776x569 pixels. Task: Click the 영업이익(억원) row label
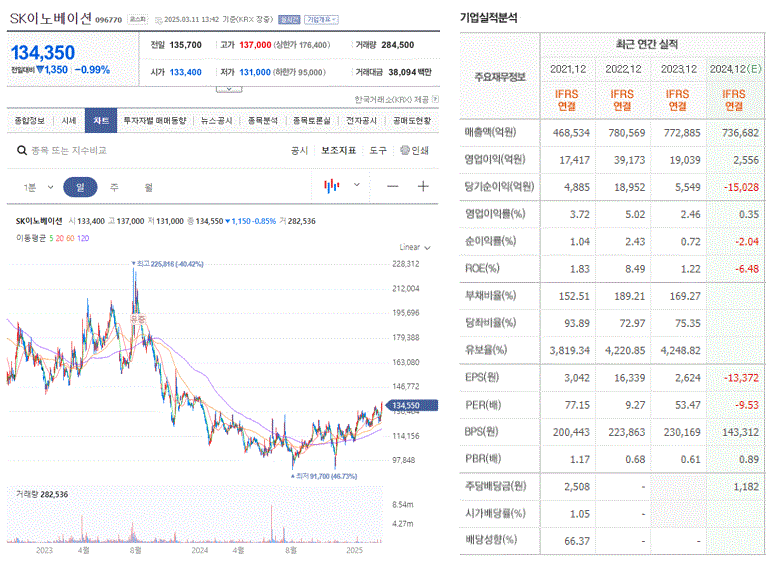pos(495,159)
